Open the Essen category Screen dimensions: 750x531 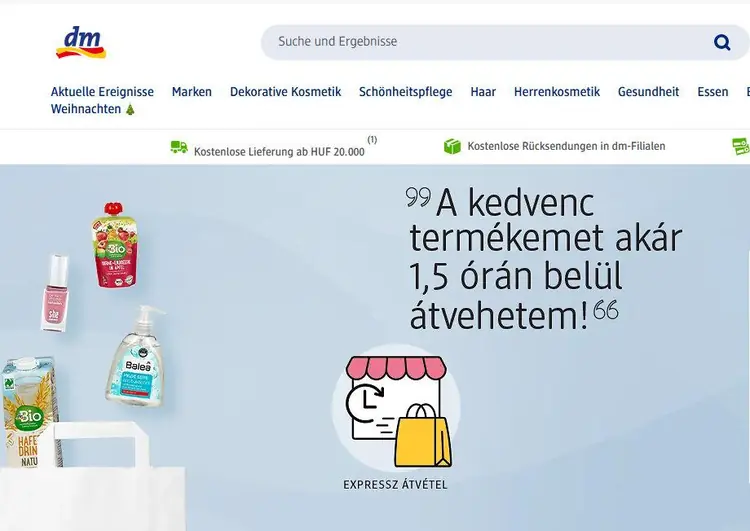click(713, 91)
